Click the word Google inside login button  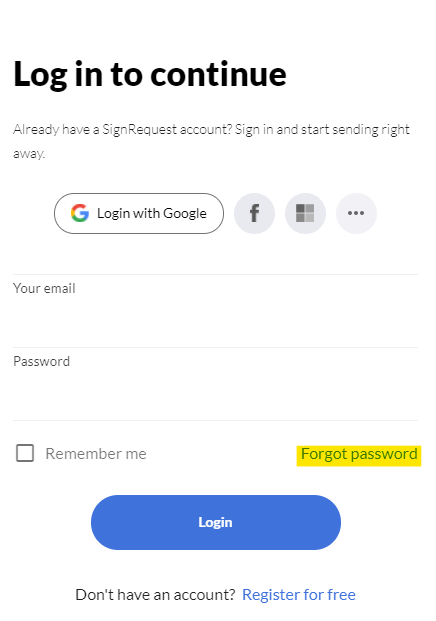click(x=185, y=213)
